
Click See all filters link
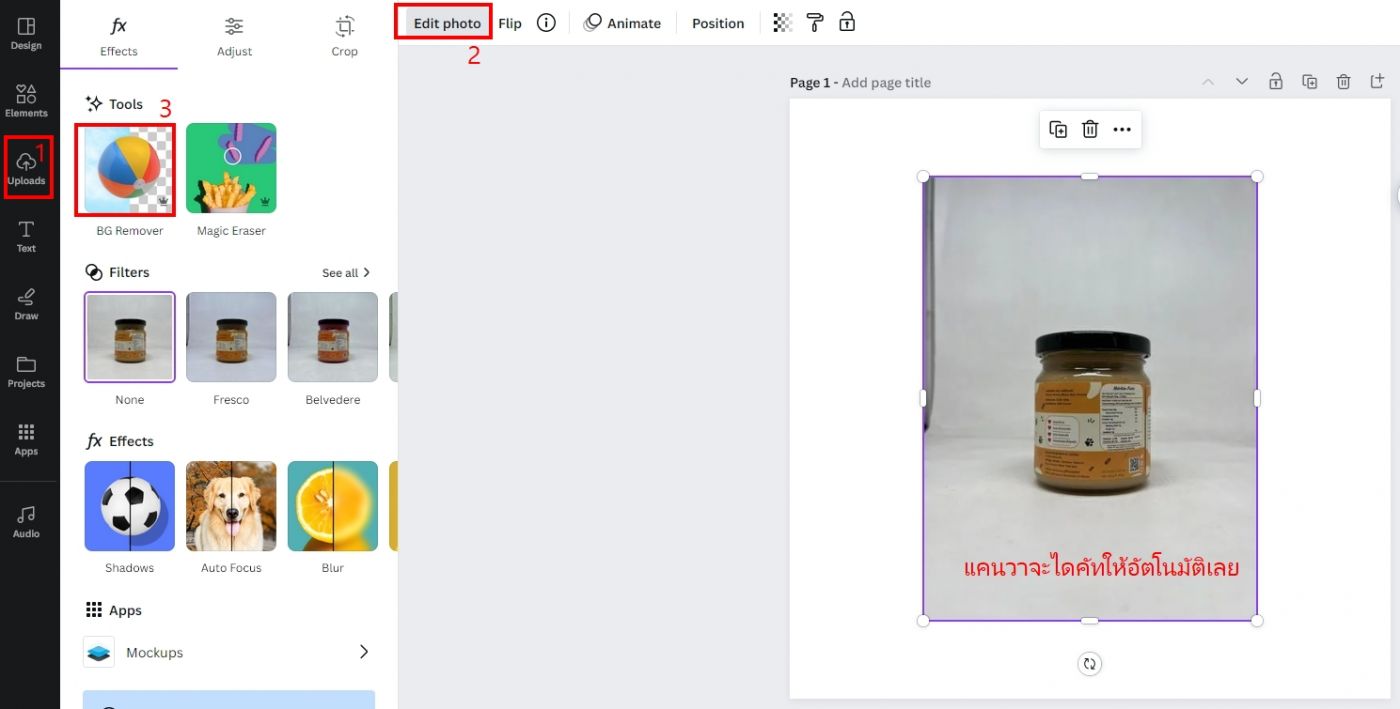point(346,273)
